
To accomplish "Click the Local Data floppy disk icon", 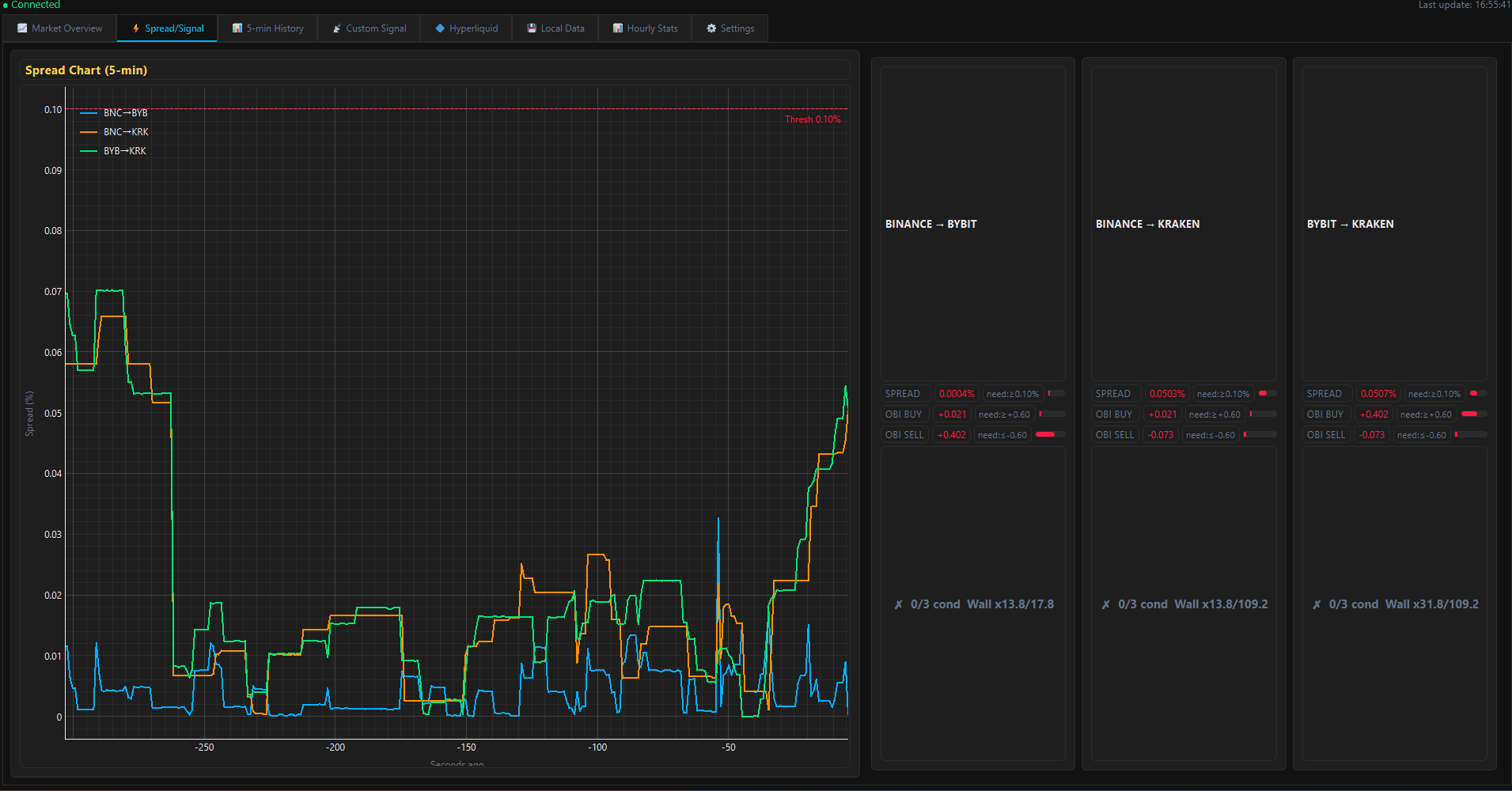I will (532, 28).
